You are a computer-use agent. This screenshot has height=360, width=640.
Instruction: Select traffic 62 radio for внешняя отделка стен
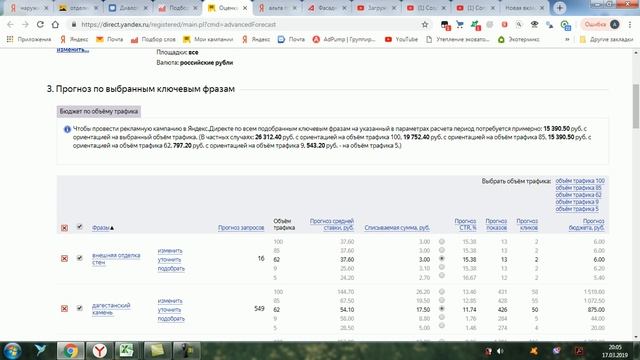click(442, 259)
